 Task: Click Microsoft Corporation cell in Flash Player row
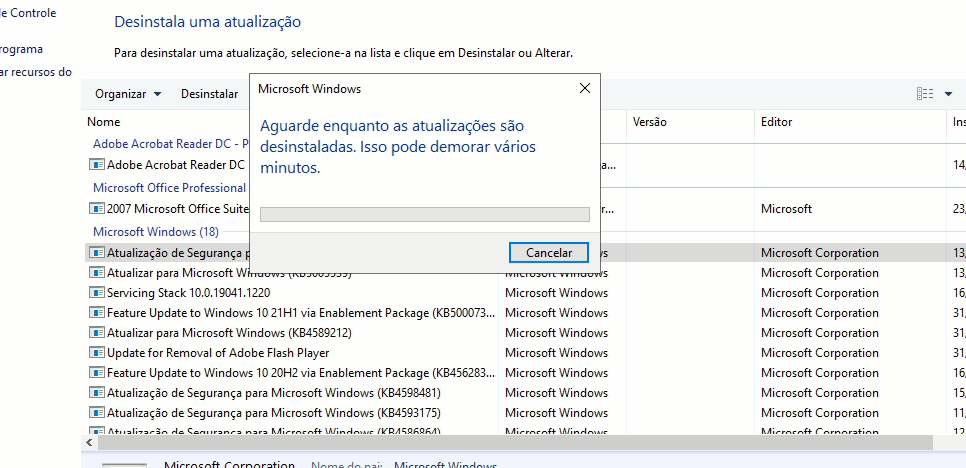pos(819,353)
